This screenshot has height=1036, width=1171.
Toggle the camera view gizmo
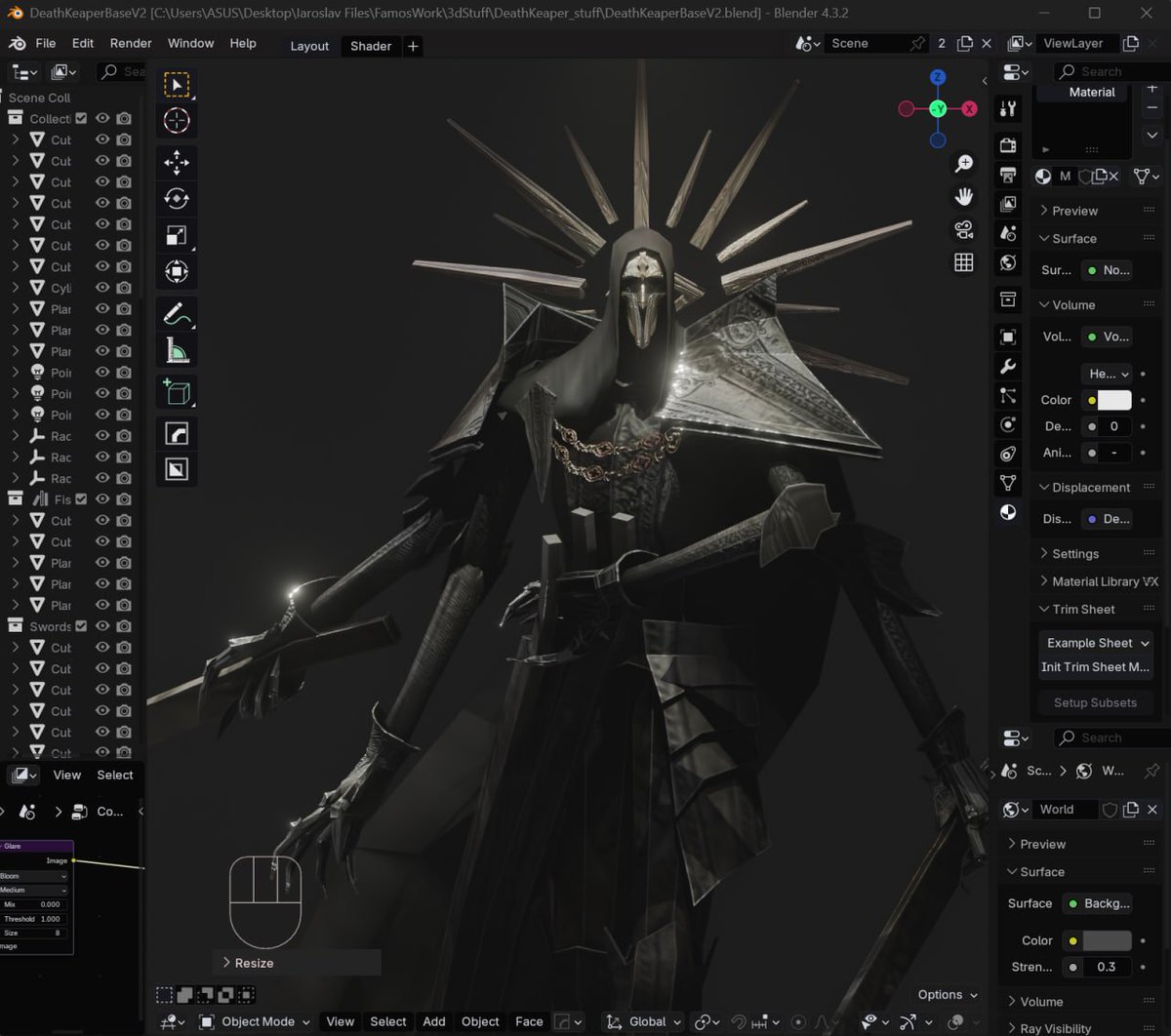coord(964,229)
